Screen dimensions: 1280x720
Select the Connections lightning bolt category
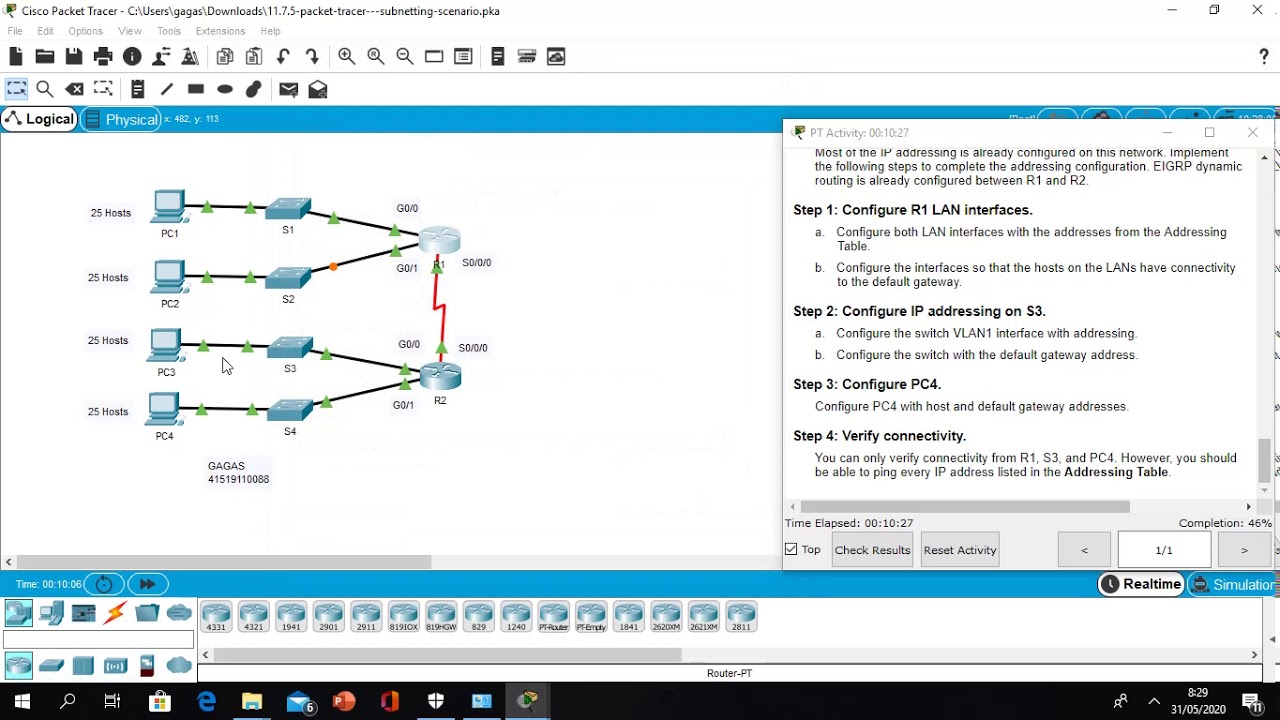point(115,613)
